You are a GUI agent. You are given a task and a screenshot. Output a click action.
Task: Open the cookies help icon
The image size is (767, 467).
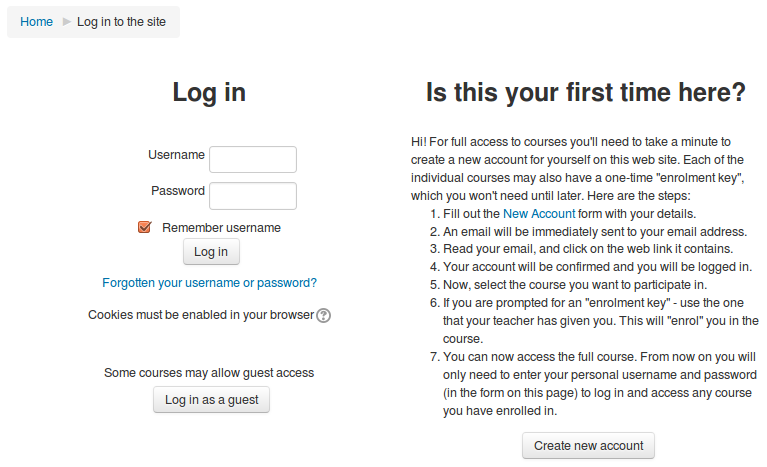(x=323, y=315)
